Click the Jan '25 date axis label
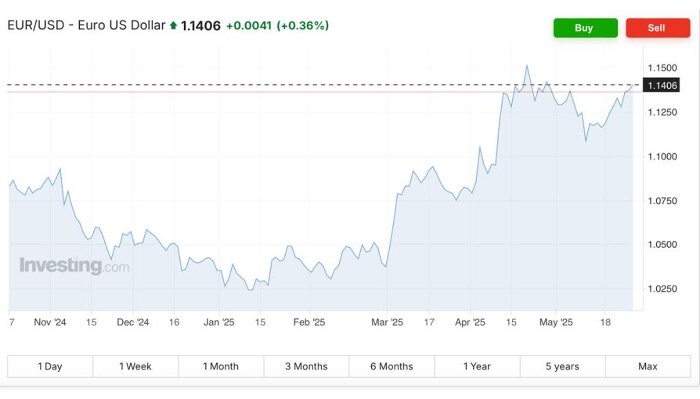The width and height of the screenshot is (700, 399). click(219, 322)
